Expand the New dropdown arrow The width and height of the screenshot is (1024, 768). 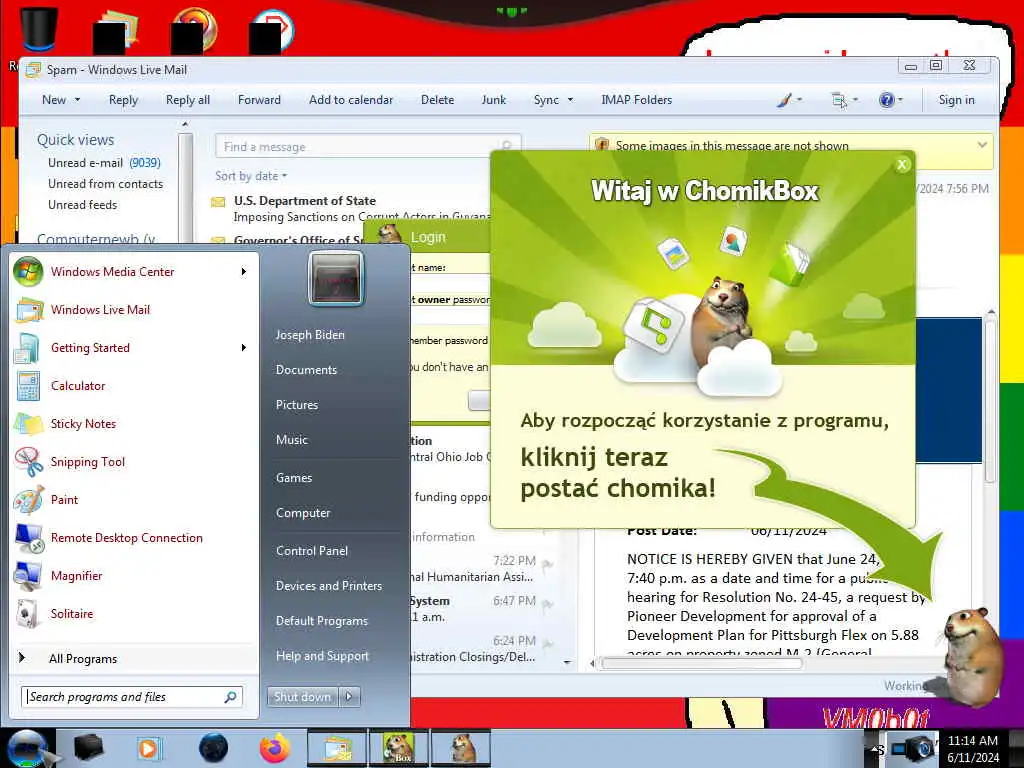tap(77, 100)
